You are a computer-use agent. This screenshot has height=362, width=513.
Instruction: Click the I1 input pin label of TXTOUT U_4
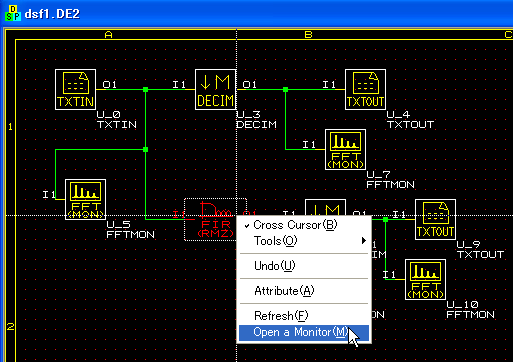(329, 84)
